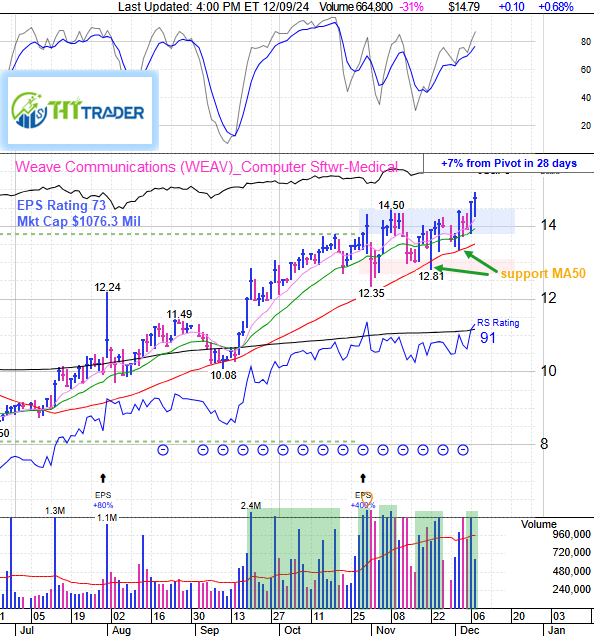This screenshot has width=594, height=636.
Task: Click the 1.3M volume spike label
Action: click(55, 511)
